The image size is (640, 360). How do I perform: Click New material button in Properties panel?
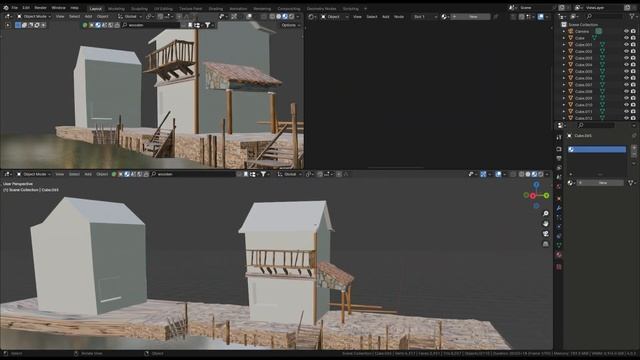click(600, 183)
